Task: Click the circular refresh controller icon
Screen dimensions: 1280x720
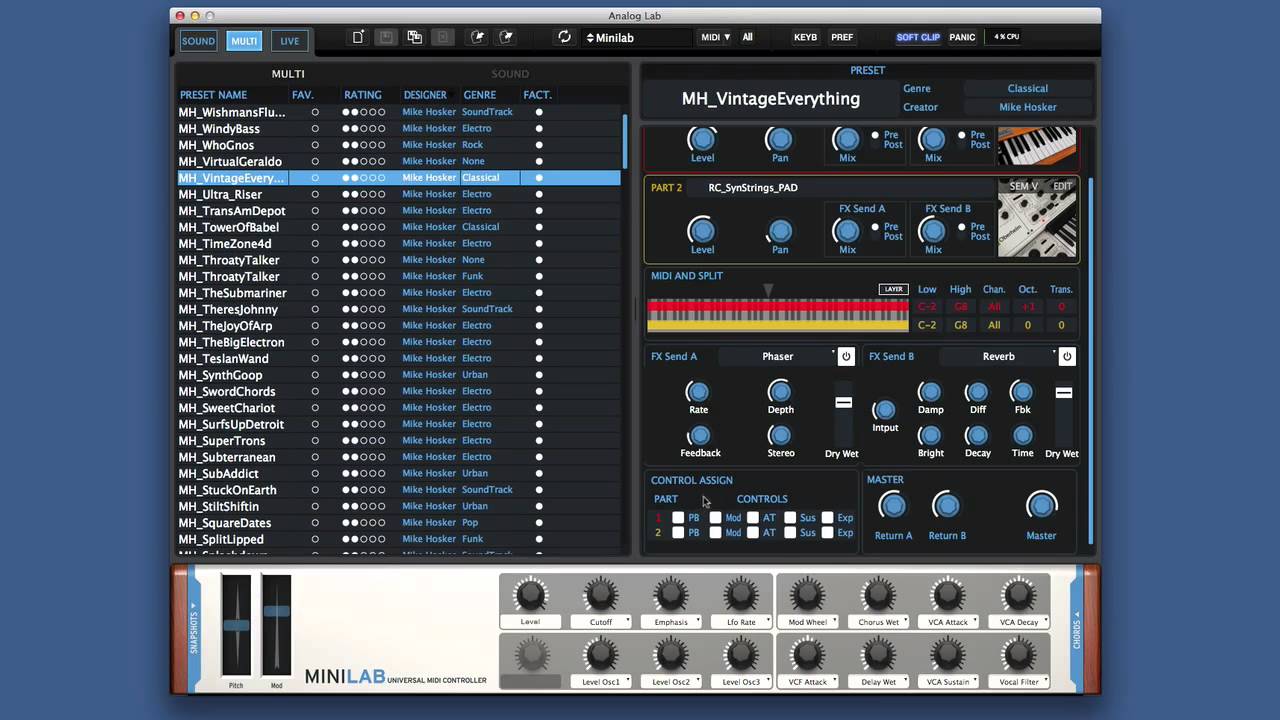Action: 564,37
